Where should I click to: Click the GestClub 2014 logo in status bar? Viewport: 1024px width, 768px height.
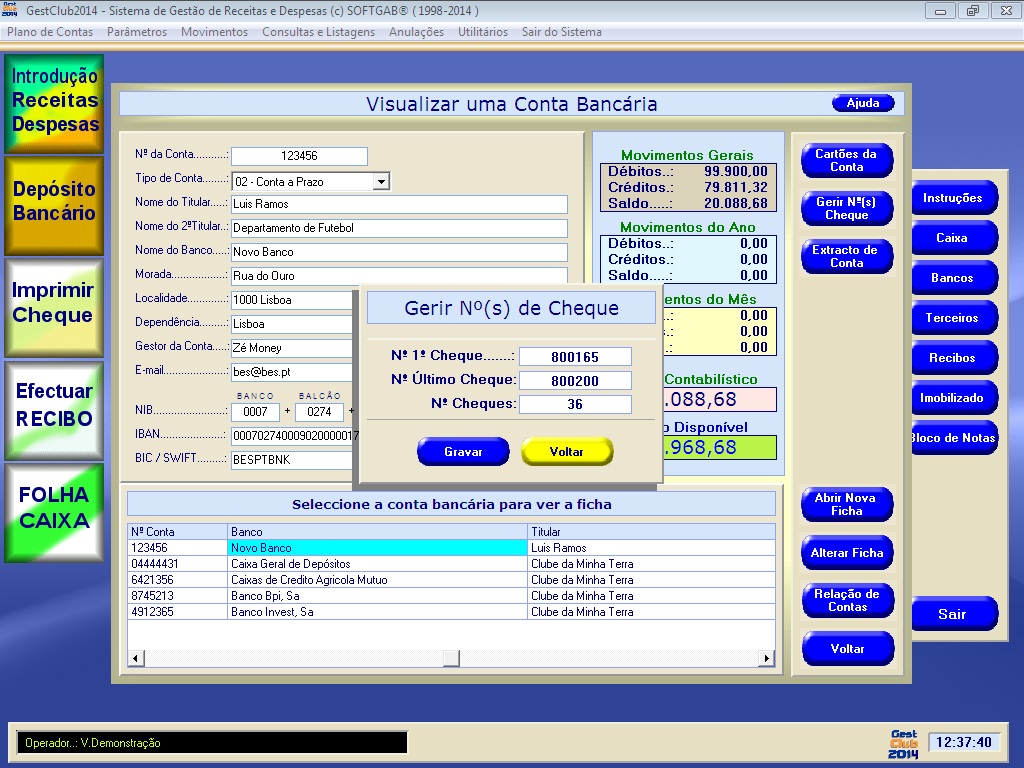click(x=903, y=743)
